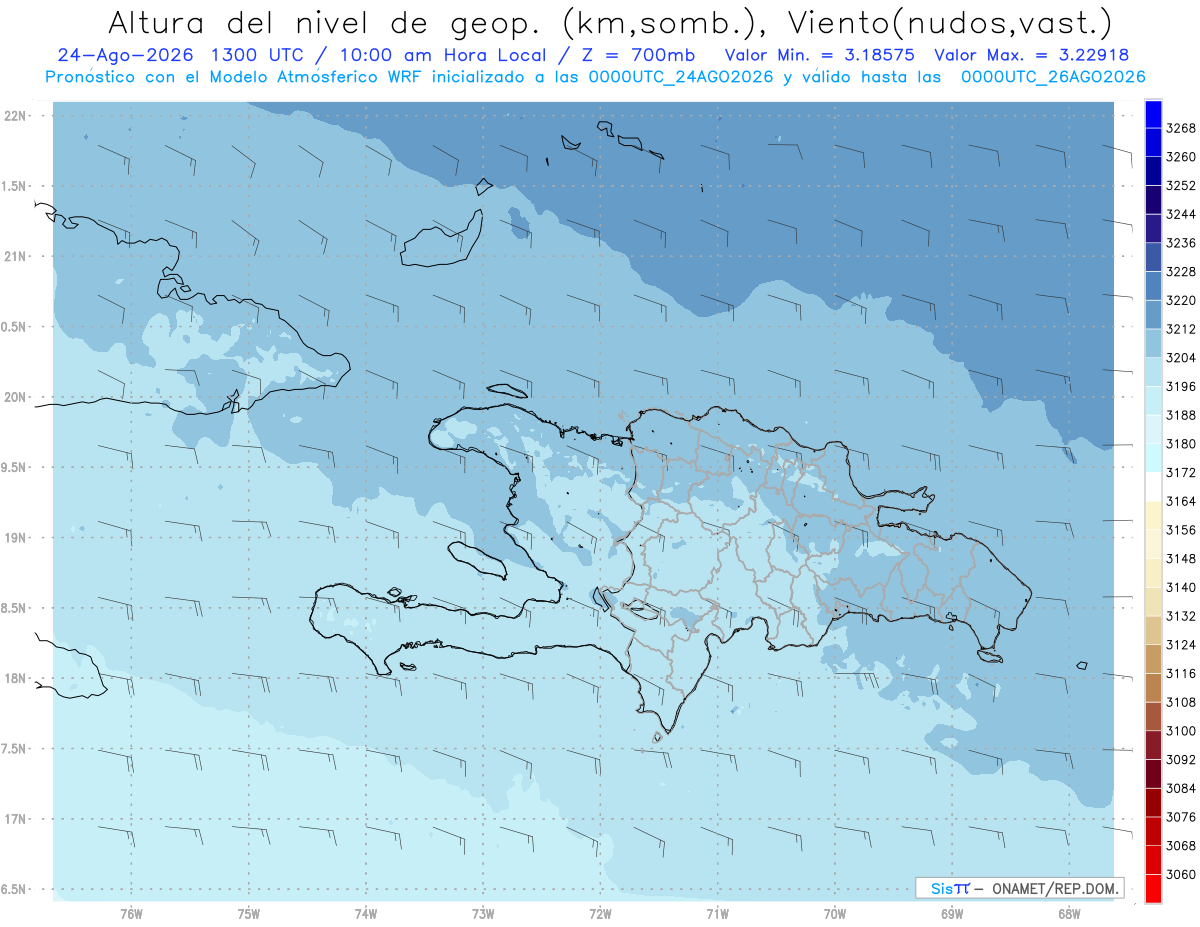Click the '71W' longitude axis label
Viewport: 1200px width, 927px height.
point(717,913)
